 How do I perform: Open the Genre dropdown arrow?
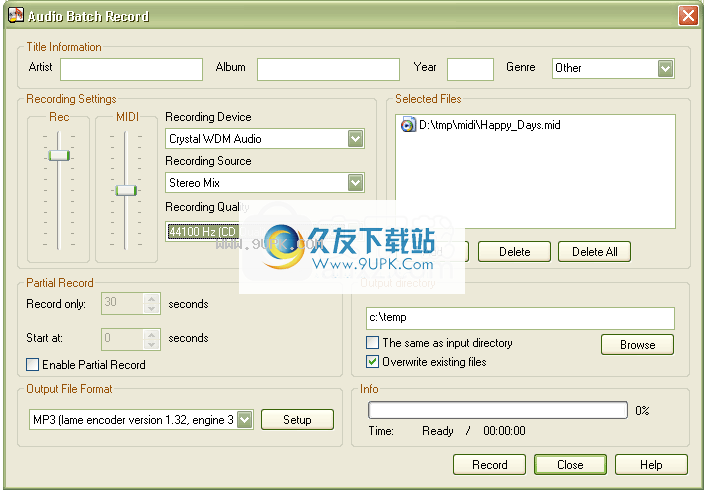665,68
